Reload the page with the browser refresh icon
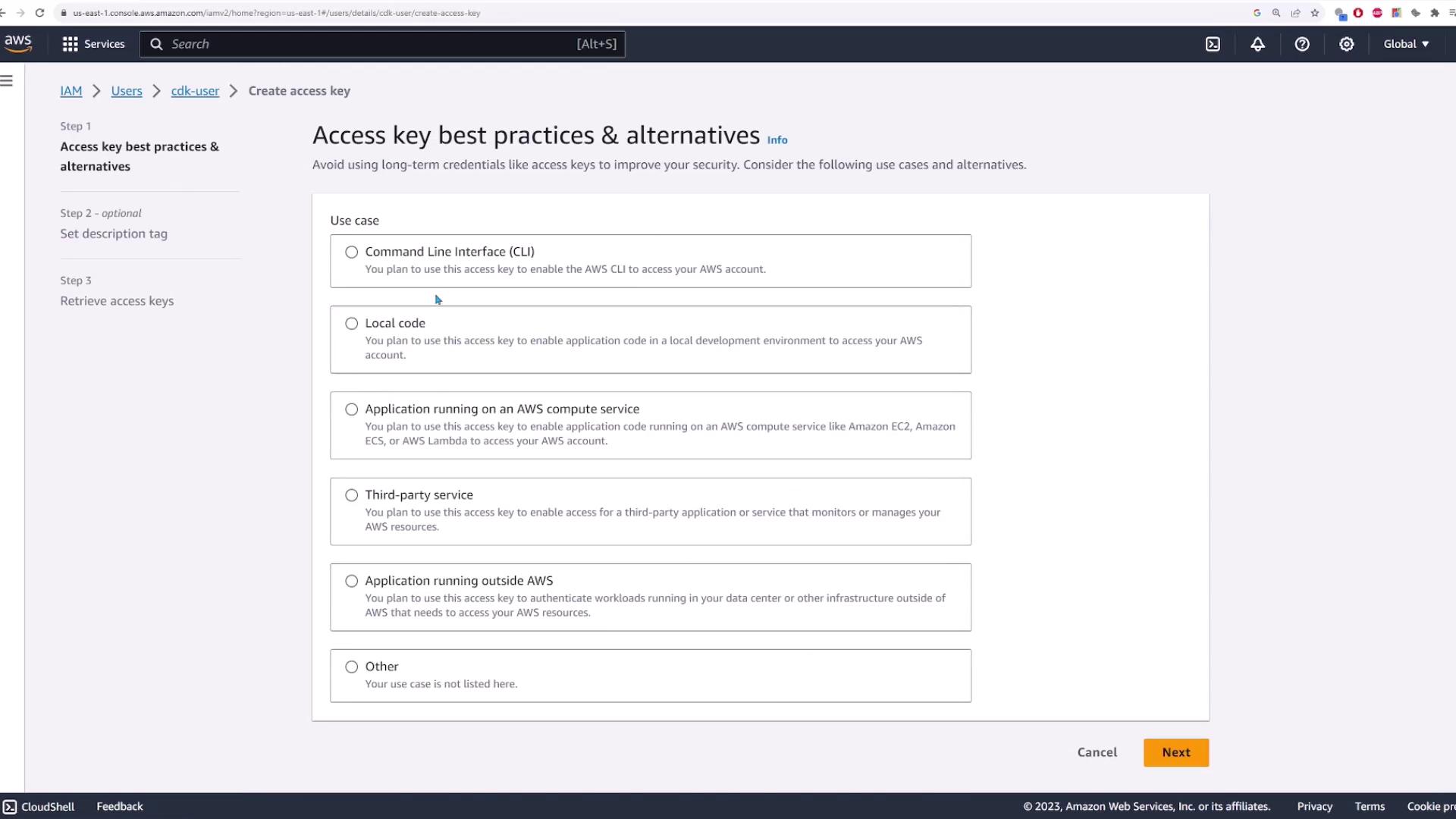Viewport: 1456px width, 819px height. pos(39,13)
